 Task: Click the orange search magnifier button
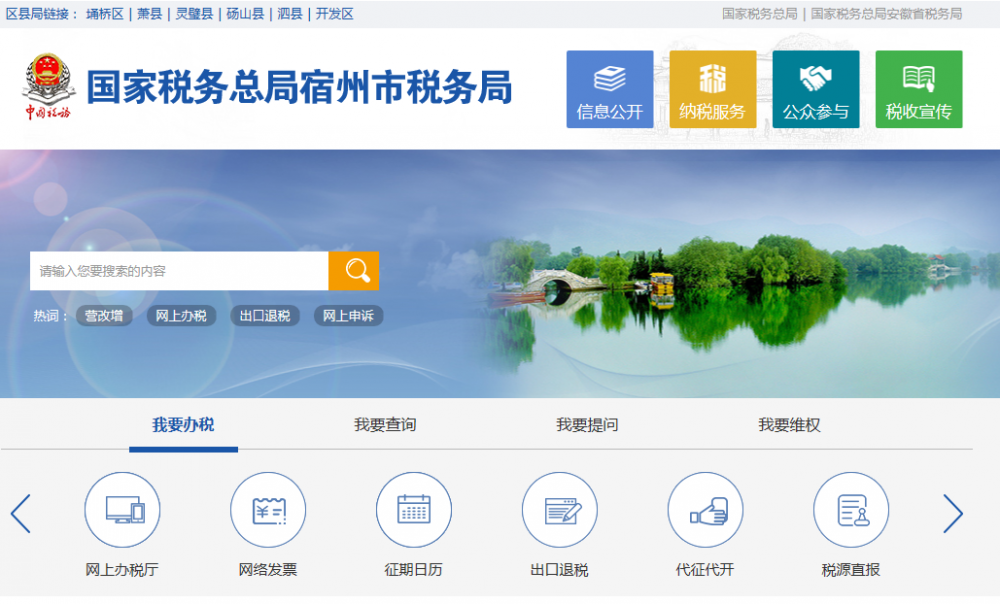coord(354,271)
